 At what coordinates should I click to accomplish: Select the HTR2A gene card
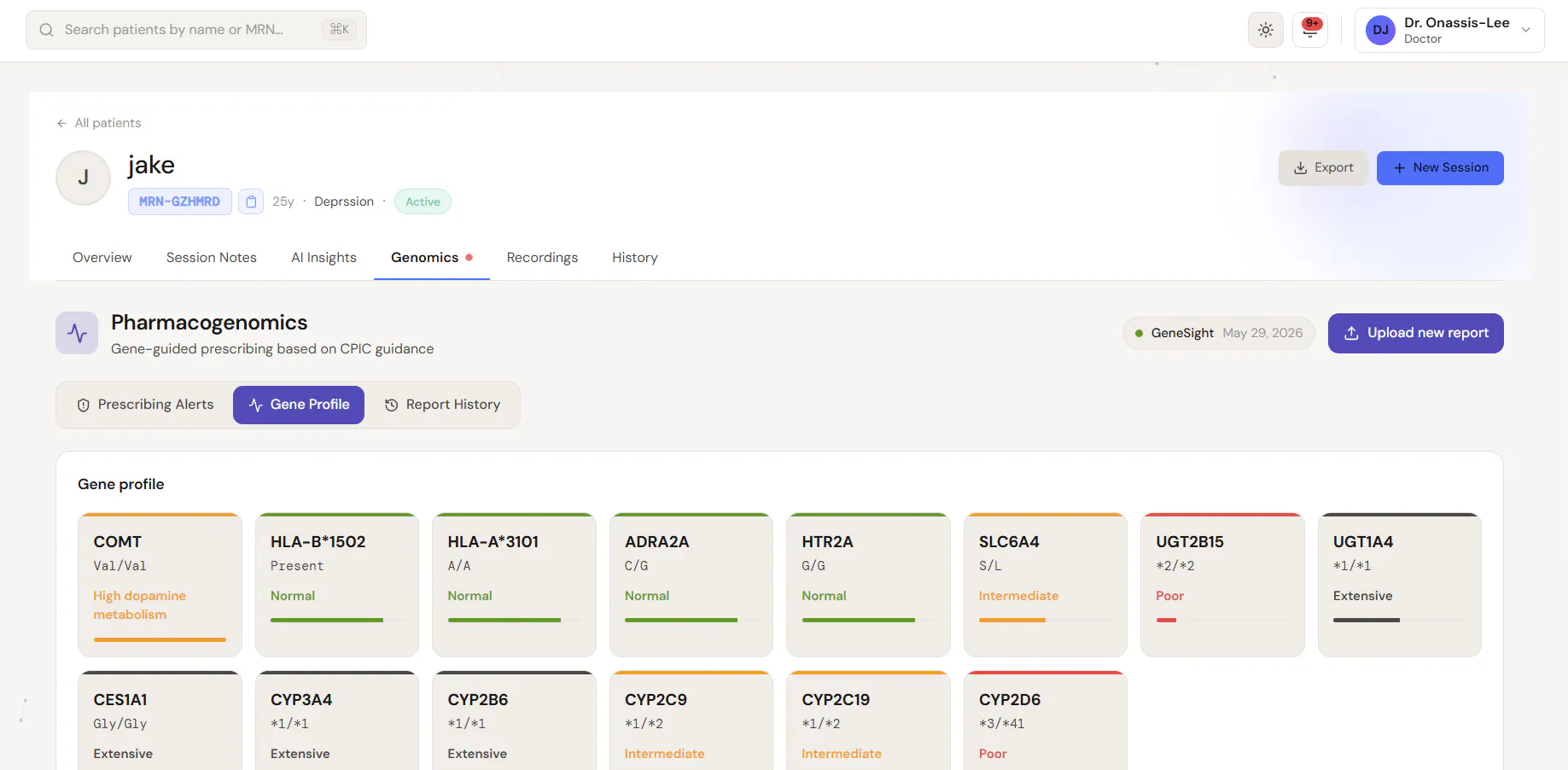pyautogui.click(x=868, y=585)
